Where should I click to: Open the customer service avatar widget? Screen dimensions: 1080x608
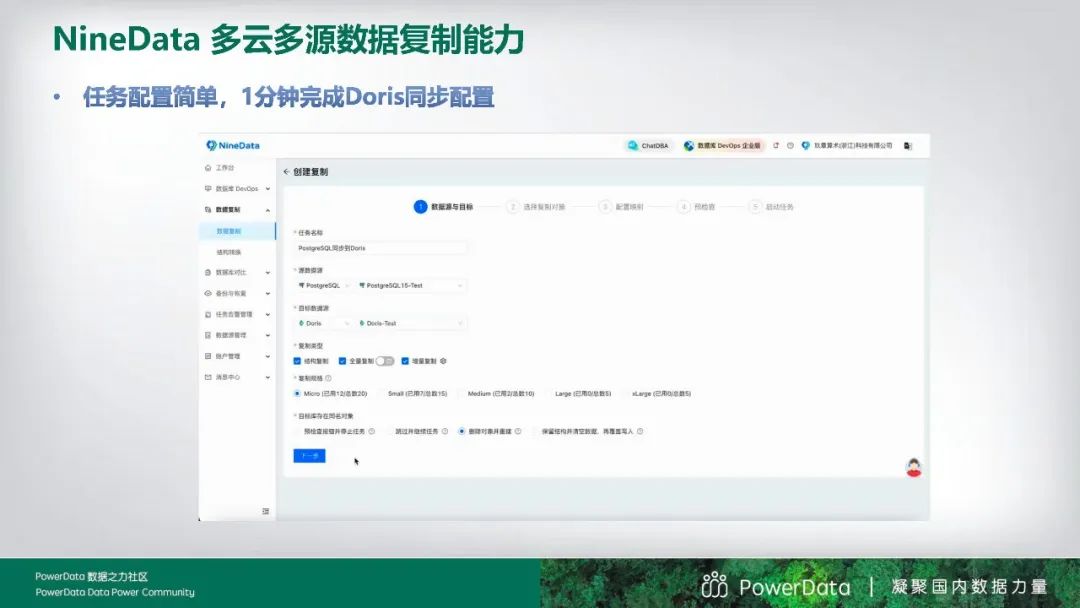(x=913, y=467)
